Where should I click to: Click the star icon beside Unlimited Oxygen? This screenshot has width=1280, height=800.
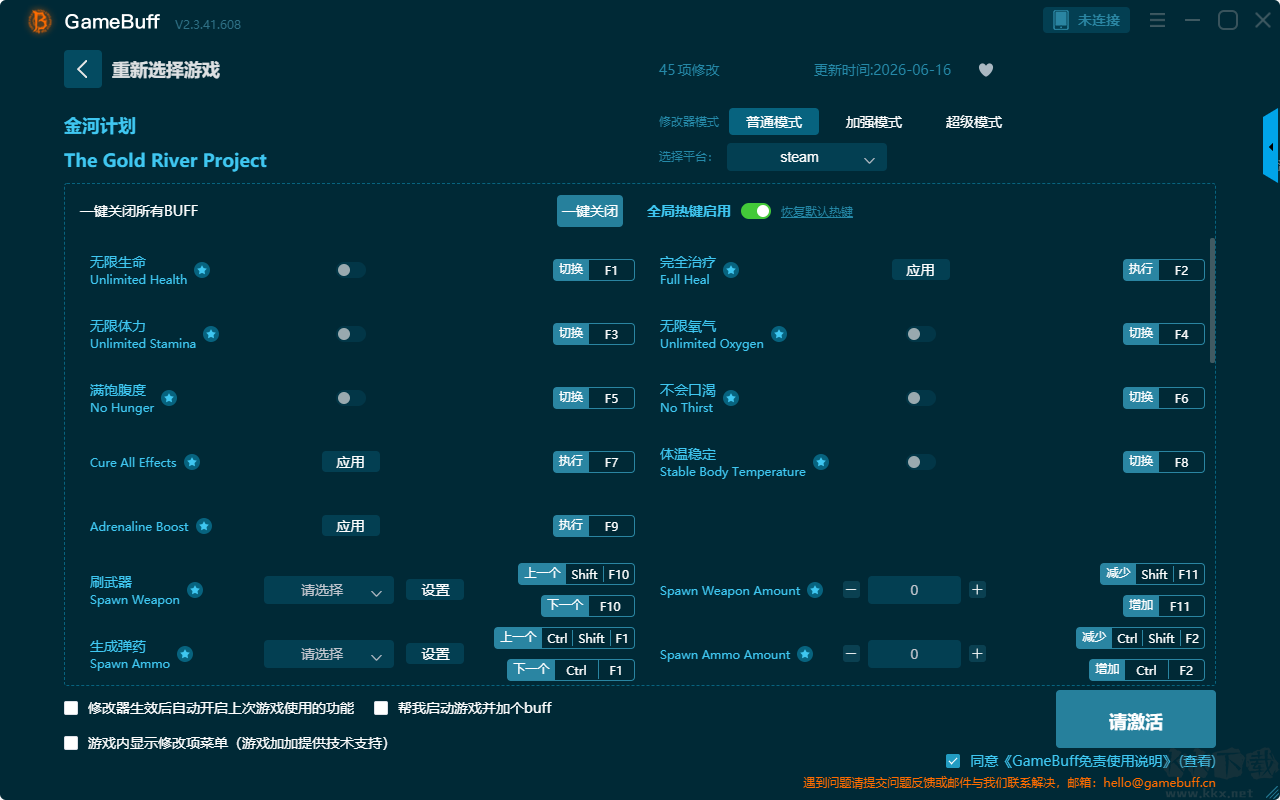click(x=779, y=334)
